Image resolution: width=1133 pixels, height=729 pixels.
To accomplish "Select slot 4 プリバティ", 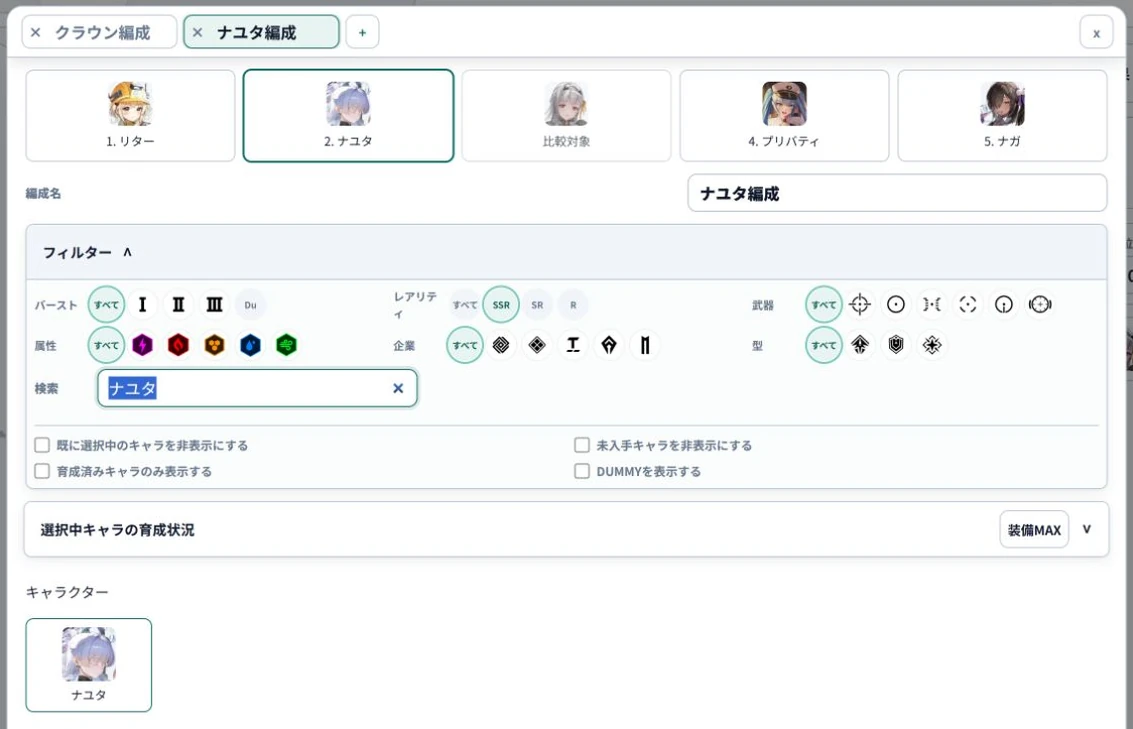I will click(x=784, y=116).
